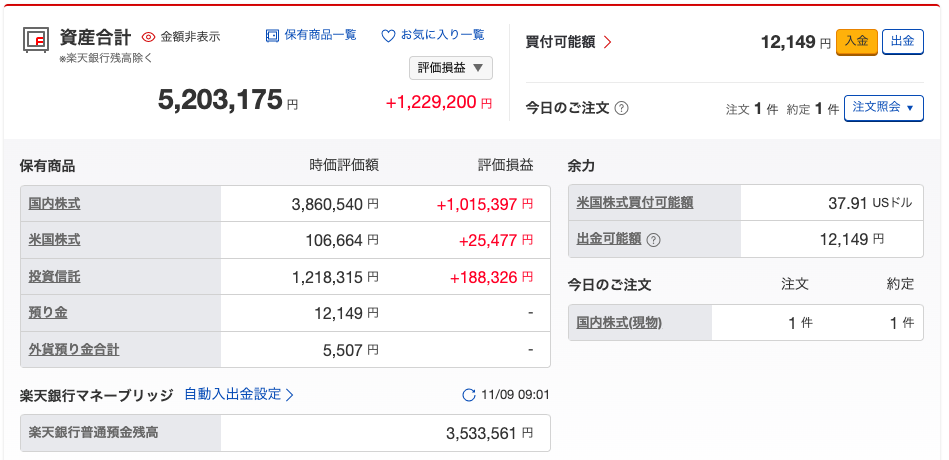Click total assets value 5,203,175
The image size is (949, 460).
[x=220, y=100]
